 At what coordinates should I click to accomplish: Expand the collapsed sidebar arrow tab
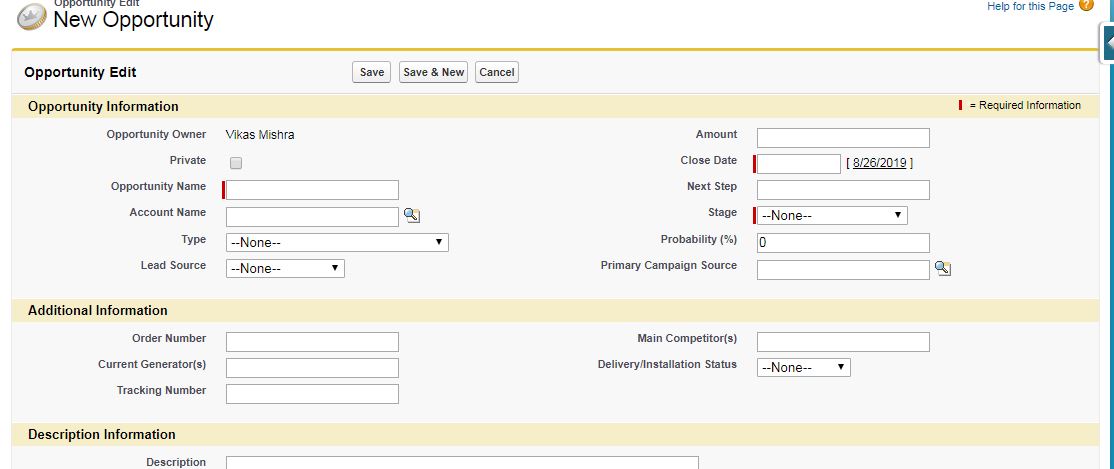(1108, 43)
